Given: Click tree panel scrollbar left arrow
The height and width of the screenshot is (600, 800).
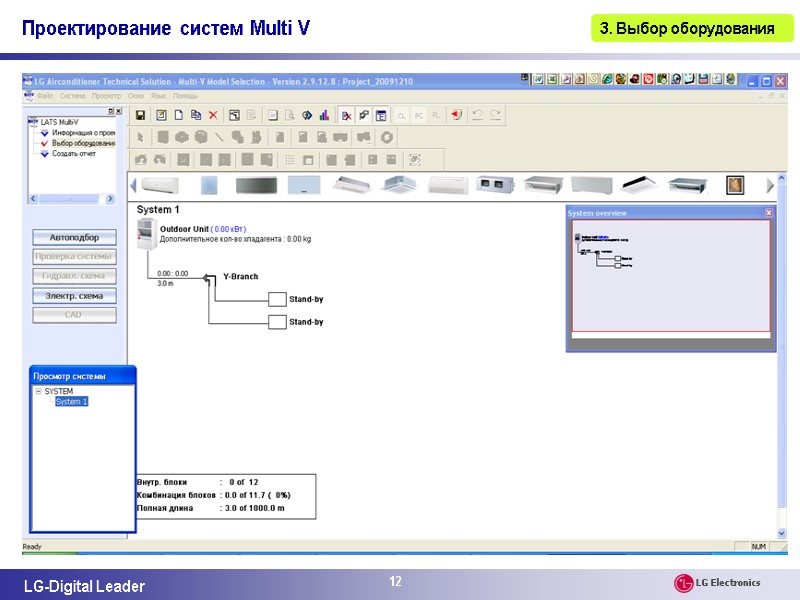Looking at the screenshot, I should click(33, 198).
